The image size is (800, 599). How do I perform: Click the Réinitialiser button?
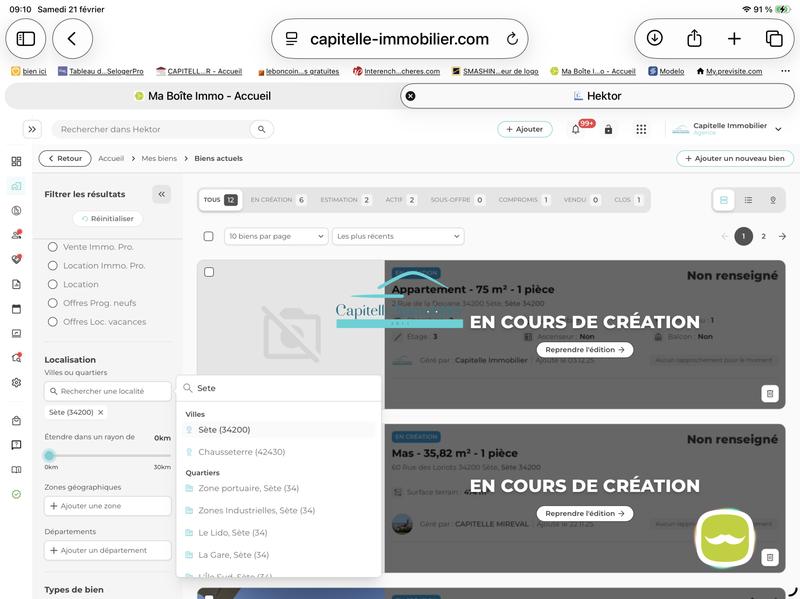pos(108,219)
